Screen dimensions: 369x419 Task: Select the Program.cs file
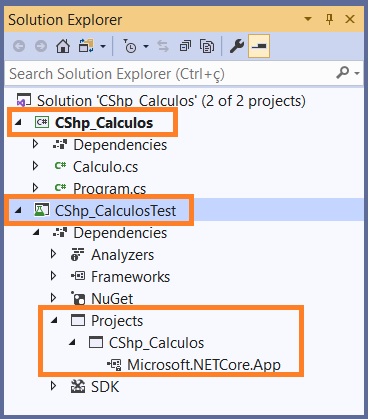109,189
